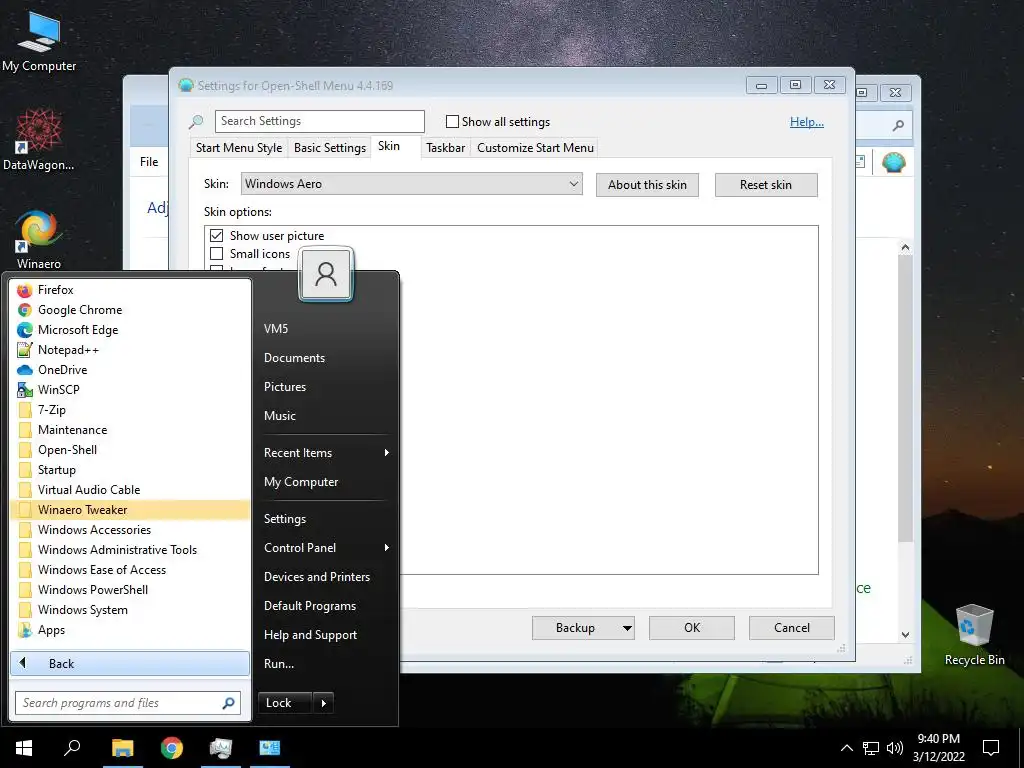Expand the power options arrow beside Lock
1024x768 pixels.
(323, 703)
